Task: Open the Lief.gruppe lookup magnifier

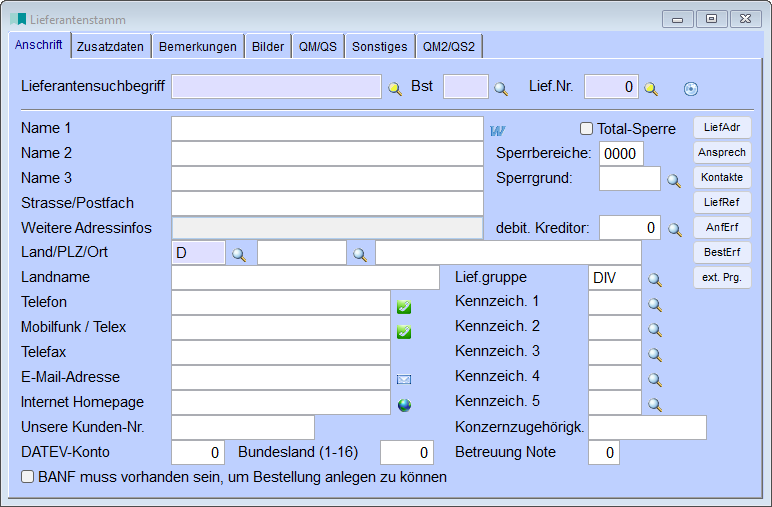Action: click(655, 280)
